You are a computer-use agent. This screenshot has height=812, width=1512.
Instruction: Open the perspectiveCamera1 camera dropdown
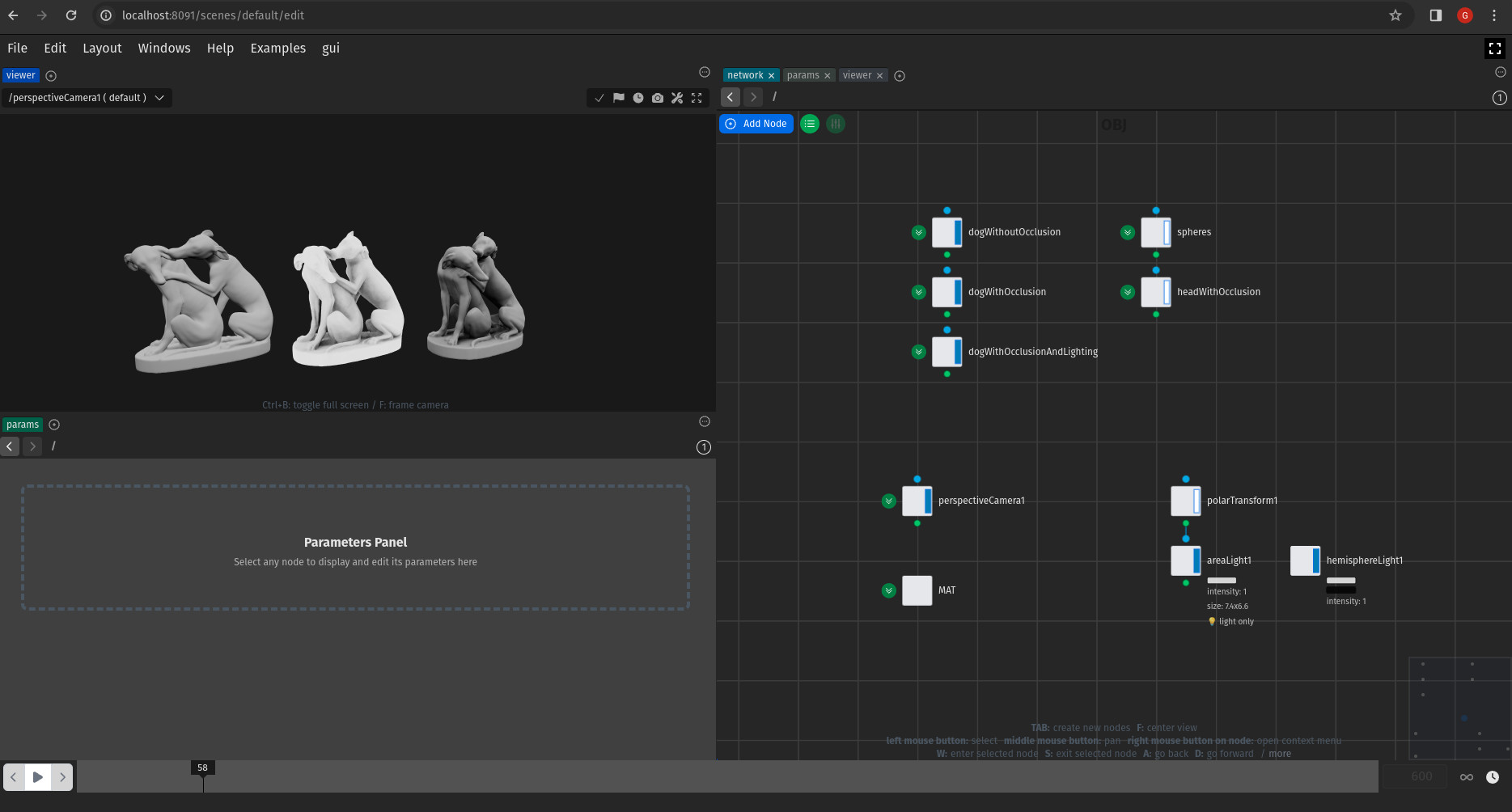click(x=87, y=98)
